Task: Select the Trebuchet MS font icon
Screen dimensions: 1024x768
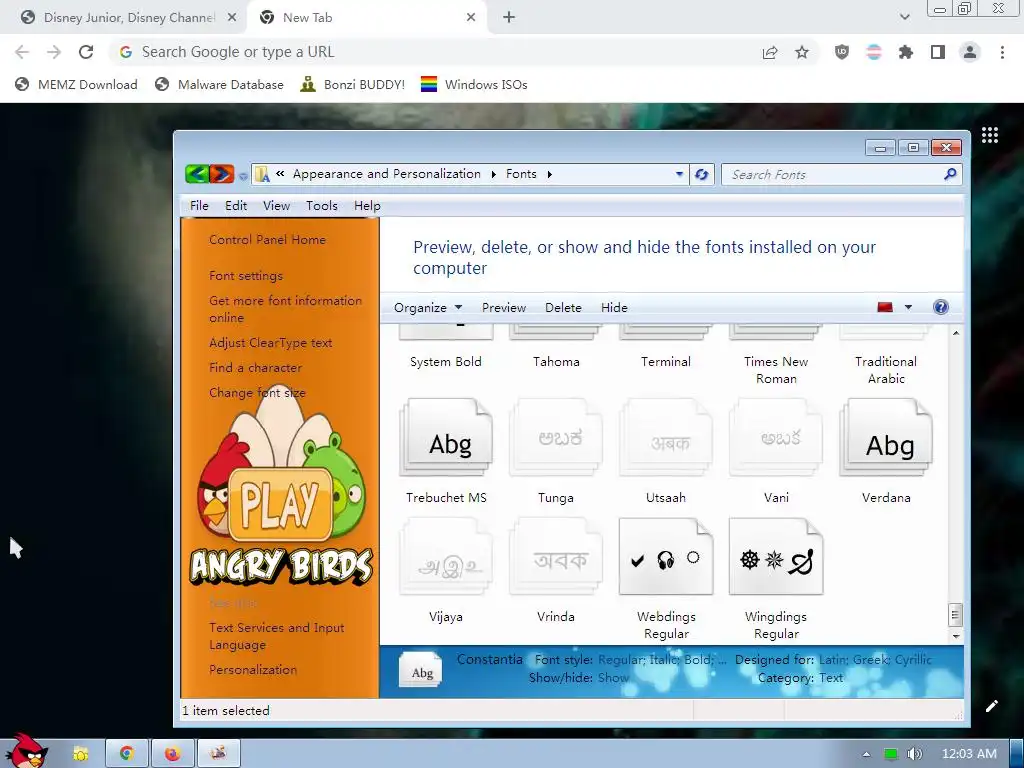Action: pos(446,438)
